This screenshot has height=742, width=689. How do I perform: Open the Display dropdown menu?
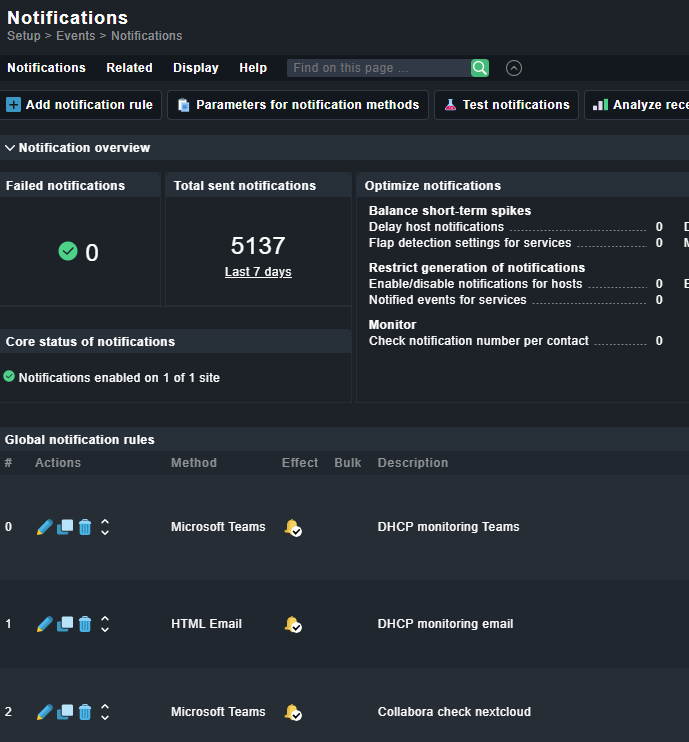point(195,68)
